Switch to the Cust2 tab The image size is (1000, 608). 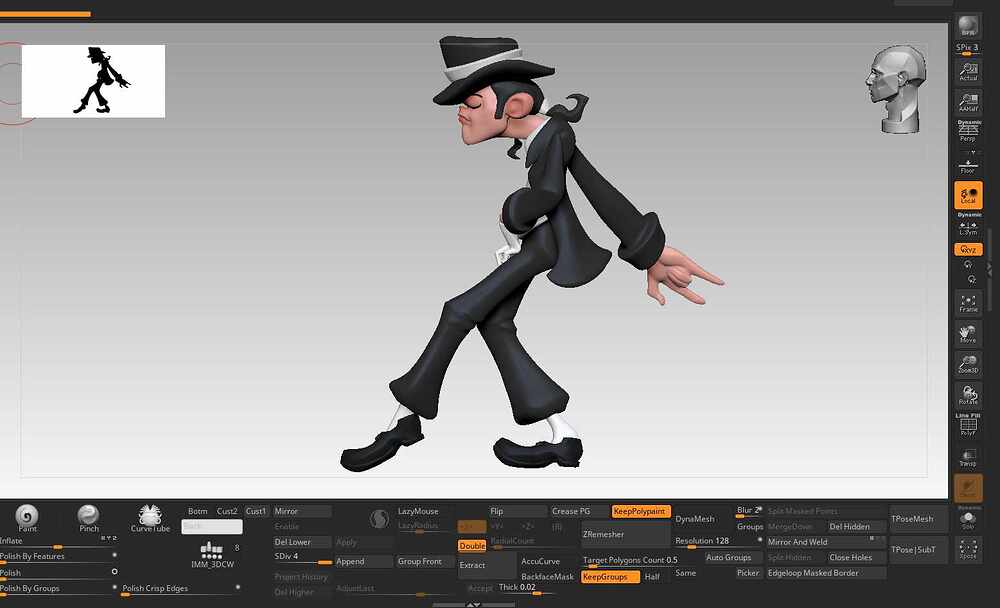point(227,511)
